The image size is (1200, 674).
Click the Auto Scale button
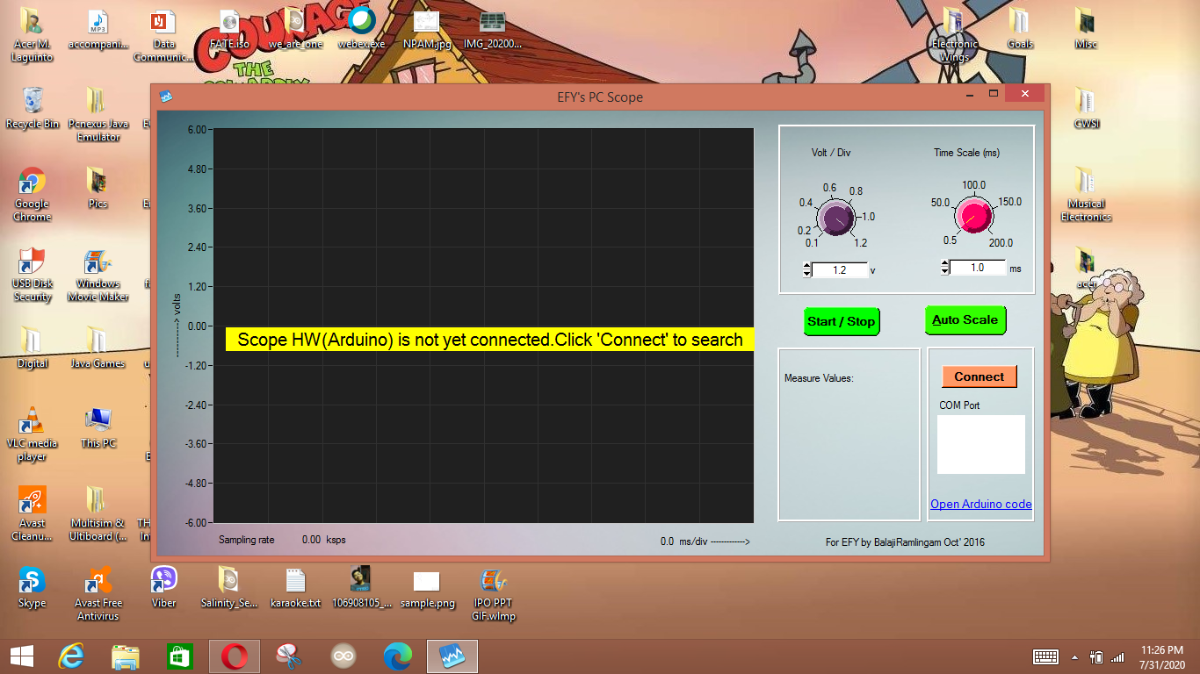[x=965, y=320]
